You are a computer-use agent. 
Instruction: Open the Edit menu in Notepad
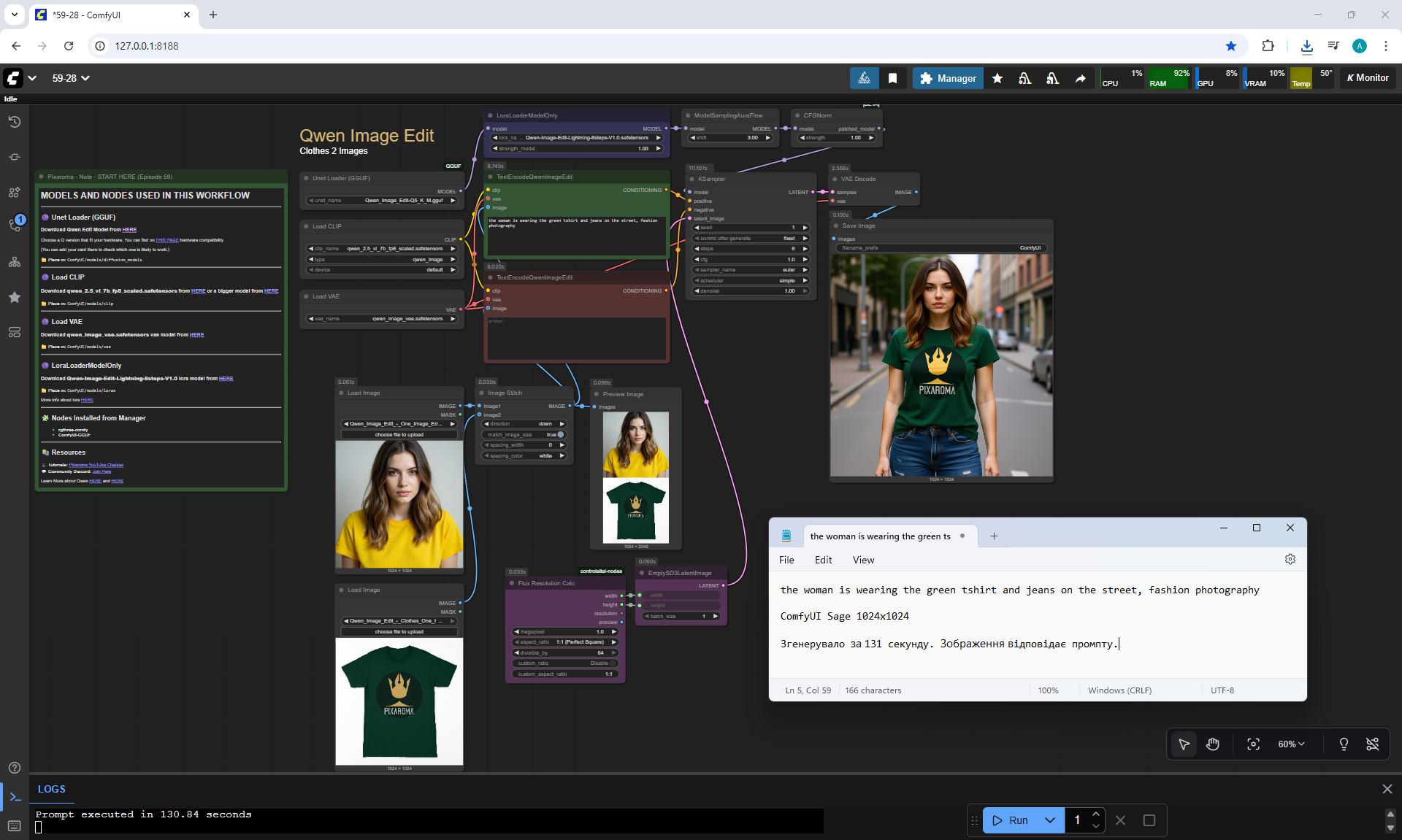pyautogui.click(x=823, y=560)
